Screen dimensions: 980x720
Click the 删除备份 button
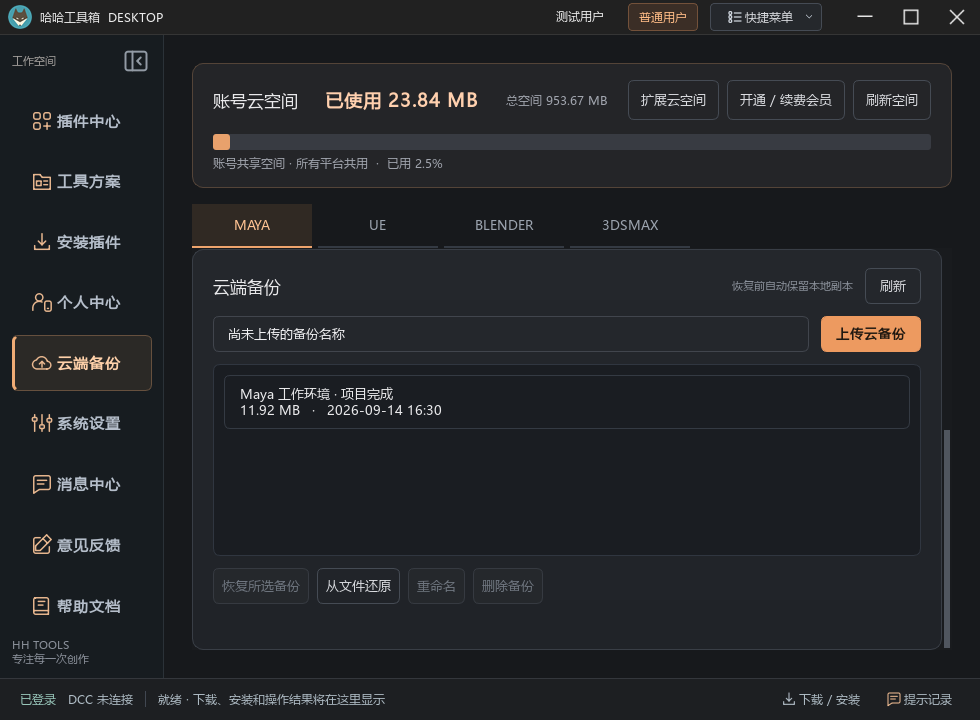click(508, 586)
